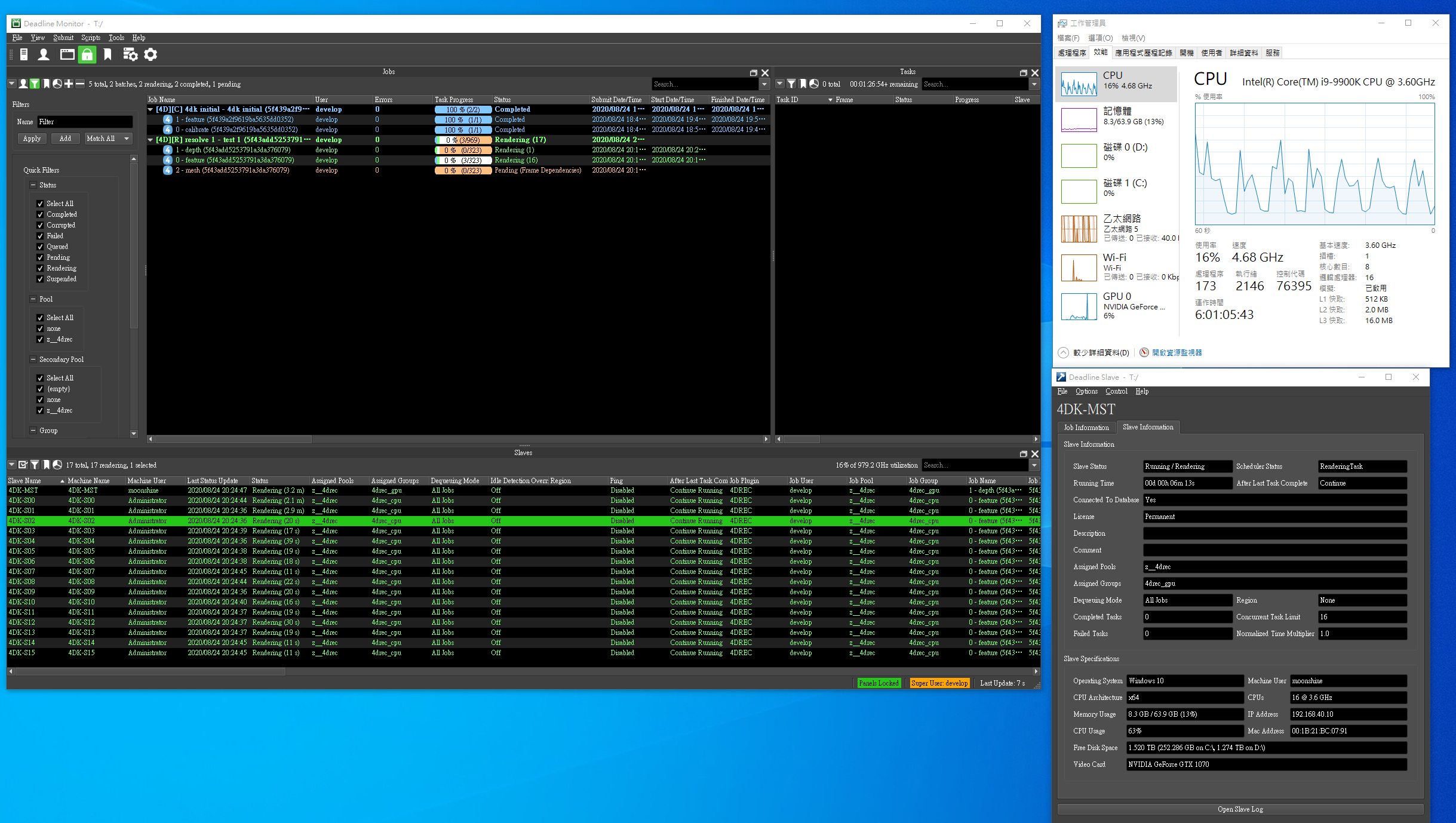
Task: Click the task progress bar of 1 - depth
Action: pyautogui.click(x=463, y=150)
